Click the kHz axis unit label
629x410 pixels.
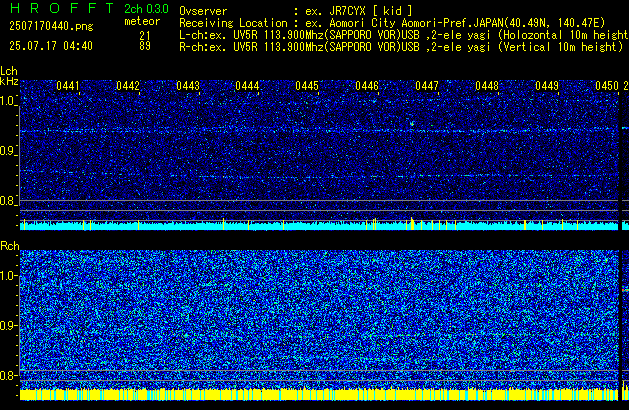[x=9, y=81]
